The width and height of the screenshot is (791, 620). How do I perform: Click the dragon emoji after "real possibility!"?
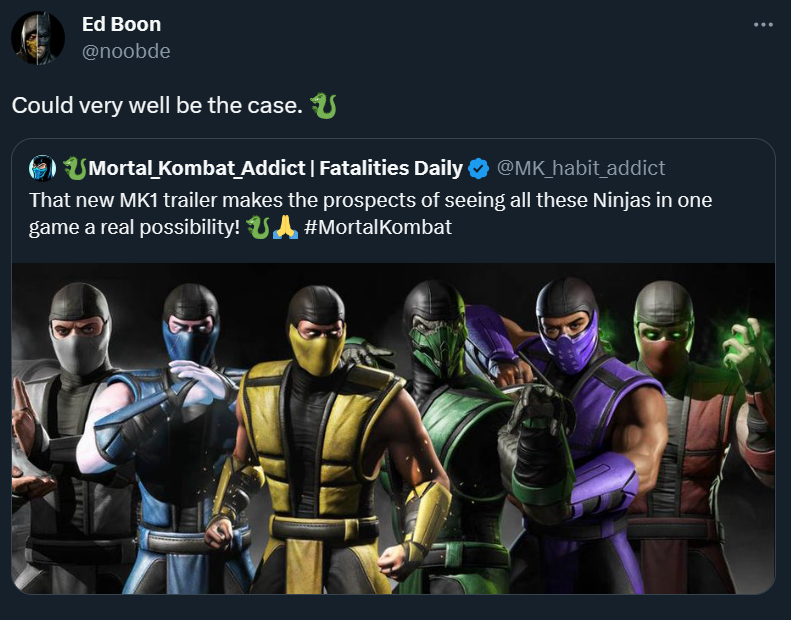pyautogui.click(x=257, y=227)
